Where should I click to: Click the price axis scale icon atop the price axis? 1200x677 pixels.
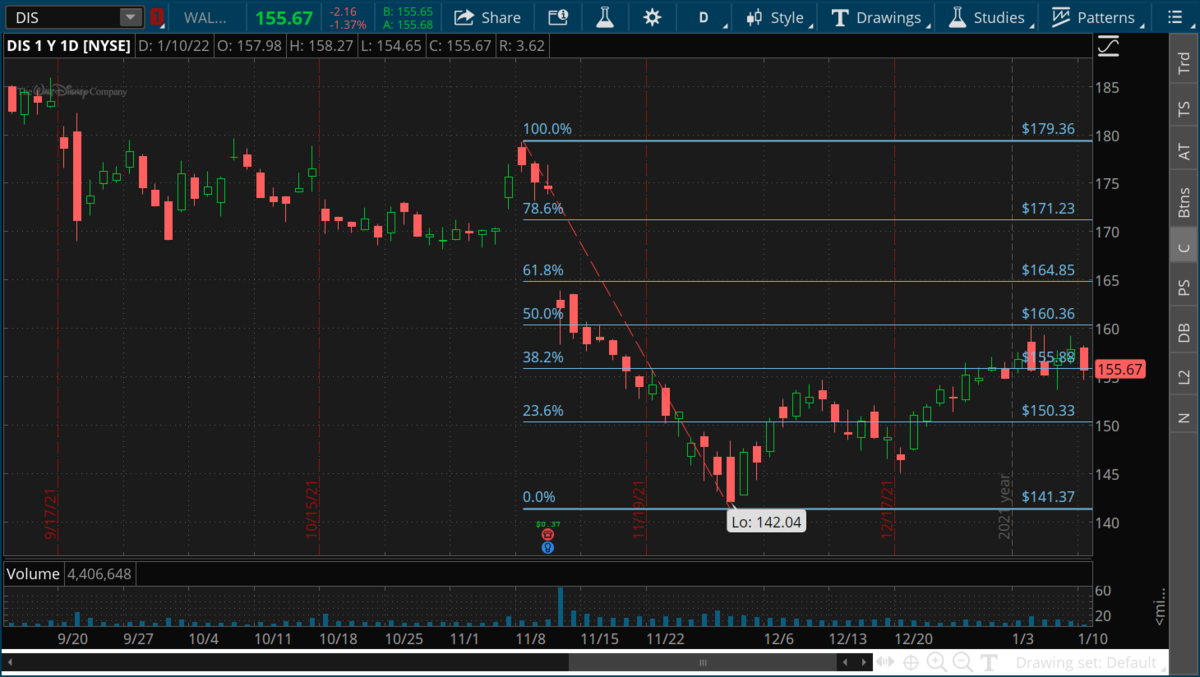pos(1108,46)
